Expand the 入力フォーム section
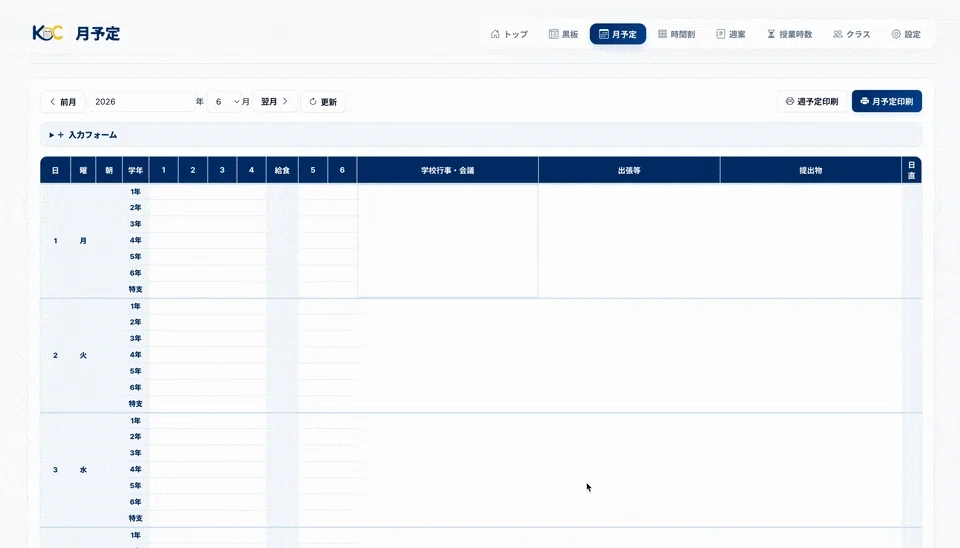 [481, 135]
